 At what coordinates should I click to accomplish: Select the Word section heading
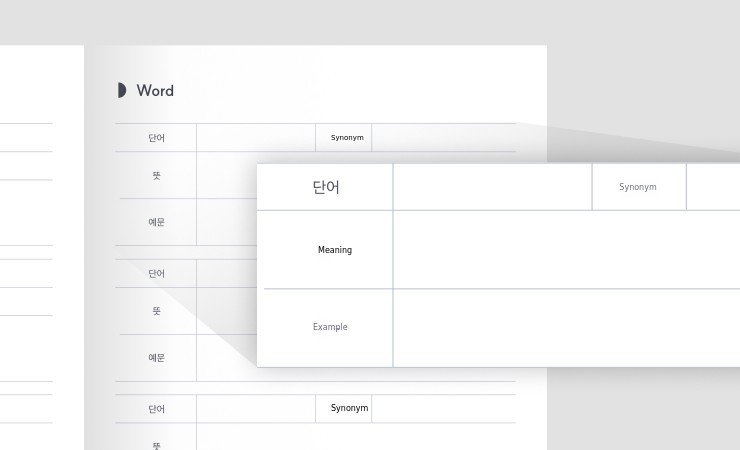(155, 90)
